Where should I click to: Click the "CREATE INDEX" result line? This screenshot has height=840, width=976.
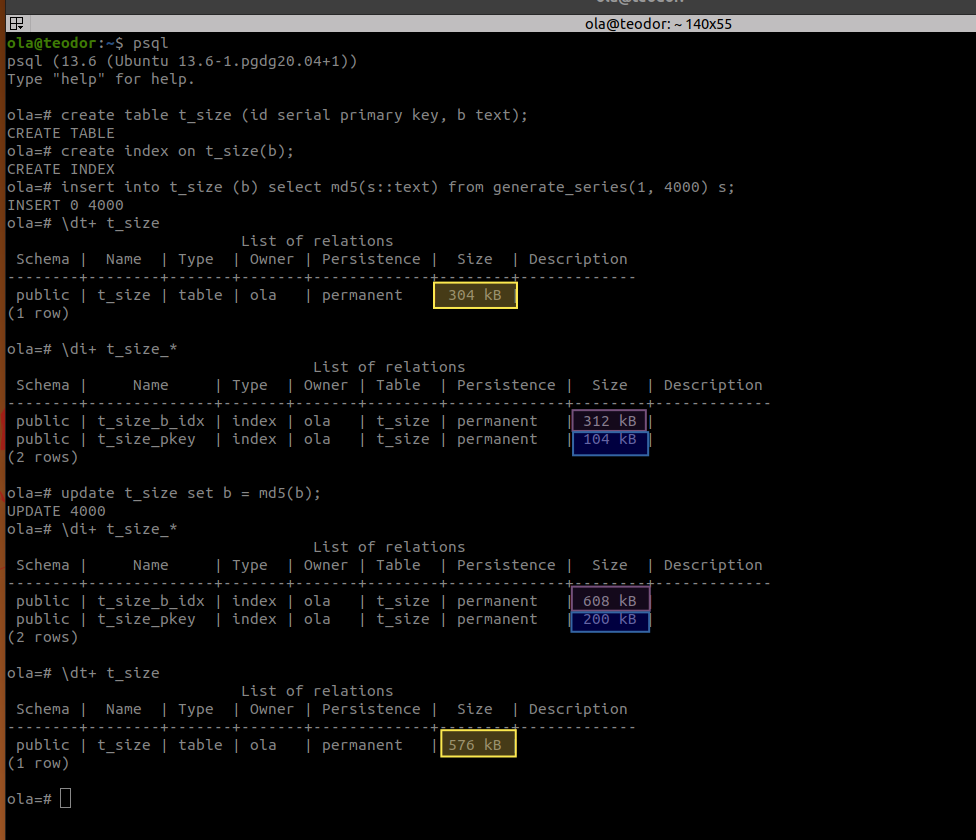pyautogui.click(x=61, y=169)
